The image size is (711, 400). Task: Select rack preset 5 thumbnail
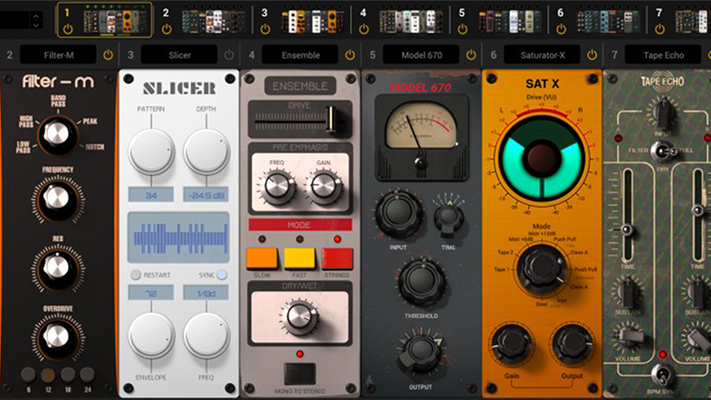pyautogui.click(x=510, y=21)
